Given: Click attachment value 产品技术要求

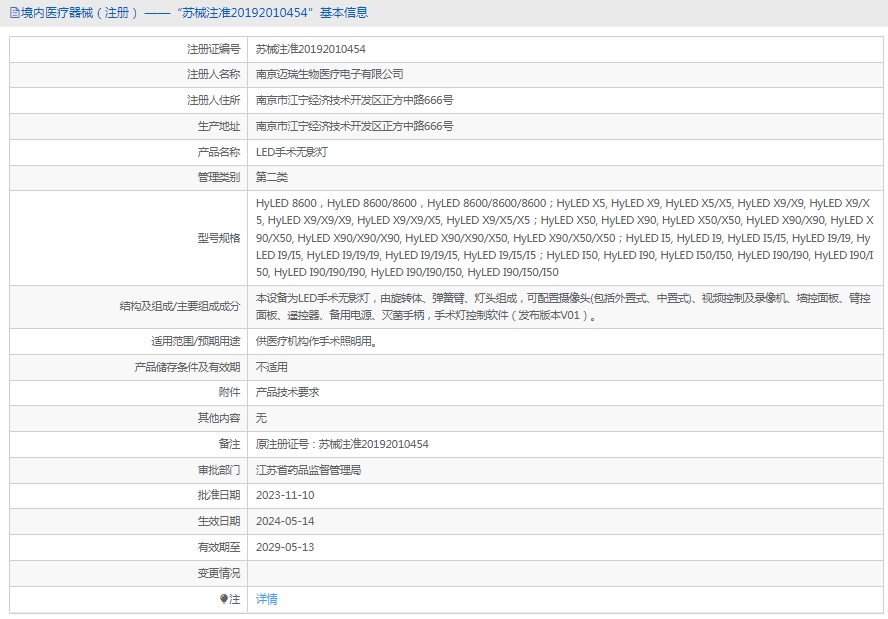Looking at the screenshot, I should coord(287,392).
